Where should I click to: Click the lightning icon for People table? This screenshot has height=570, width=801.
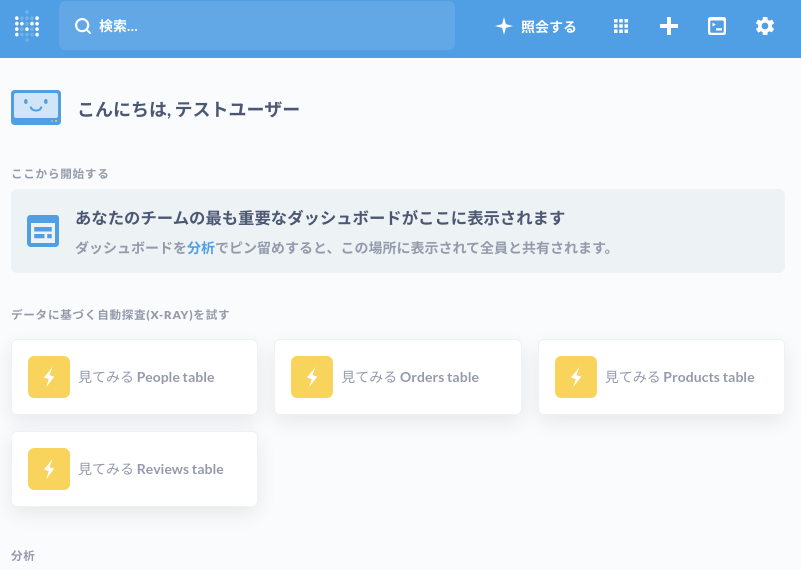click(49, 377)
